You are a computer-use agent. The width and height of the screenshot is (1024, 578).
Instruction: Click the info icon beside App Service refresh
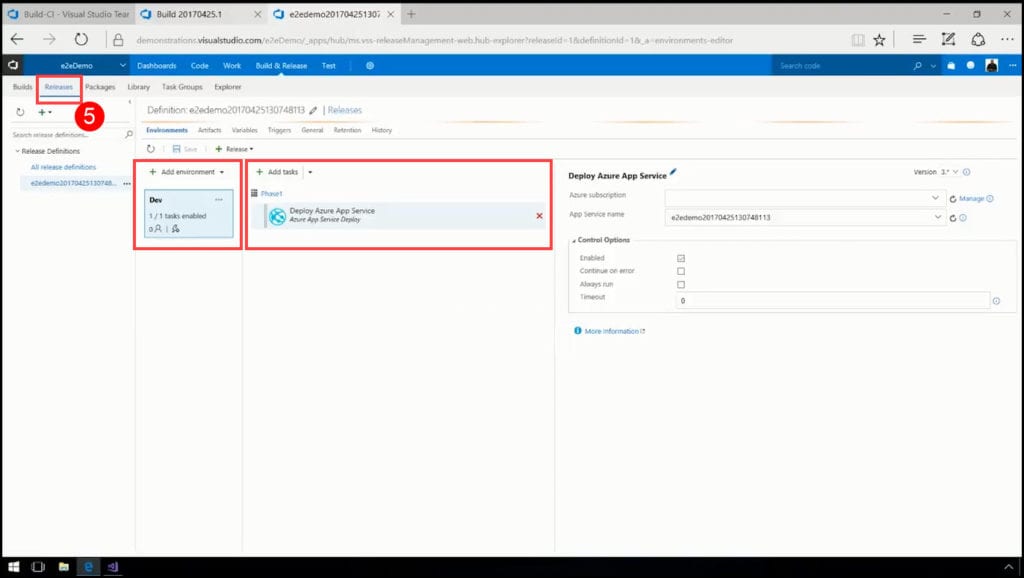(x=963, y=218)
